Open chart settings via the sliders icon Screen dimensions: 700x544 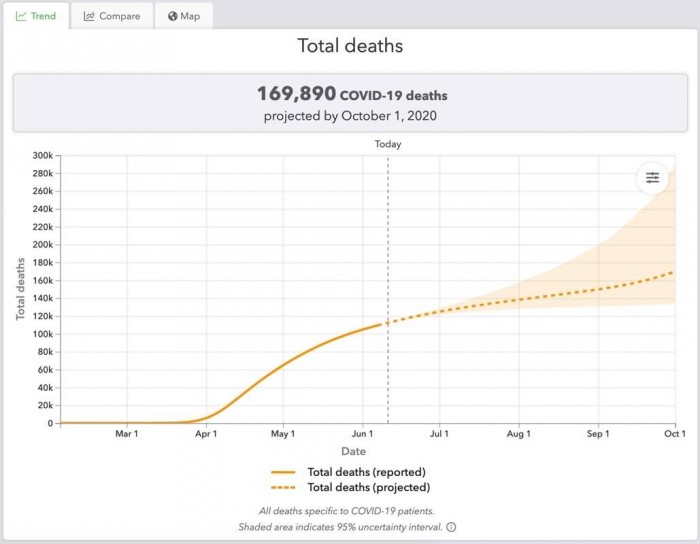[x=652, y=178]
